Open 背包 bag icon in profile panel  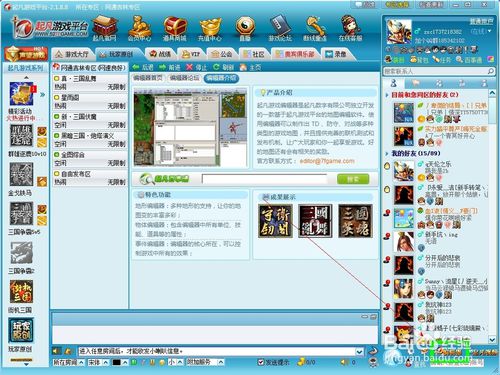tap(419, 60)
